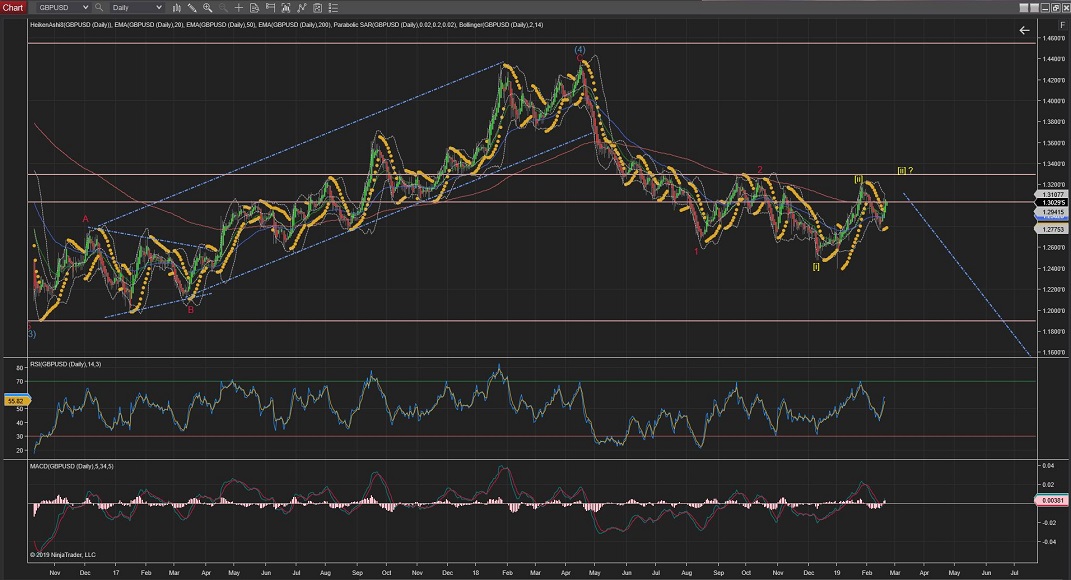The image size is (1071, 580).
Task: Toggle the crosshair cursor tool
Action: (x=237, y=7)
